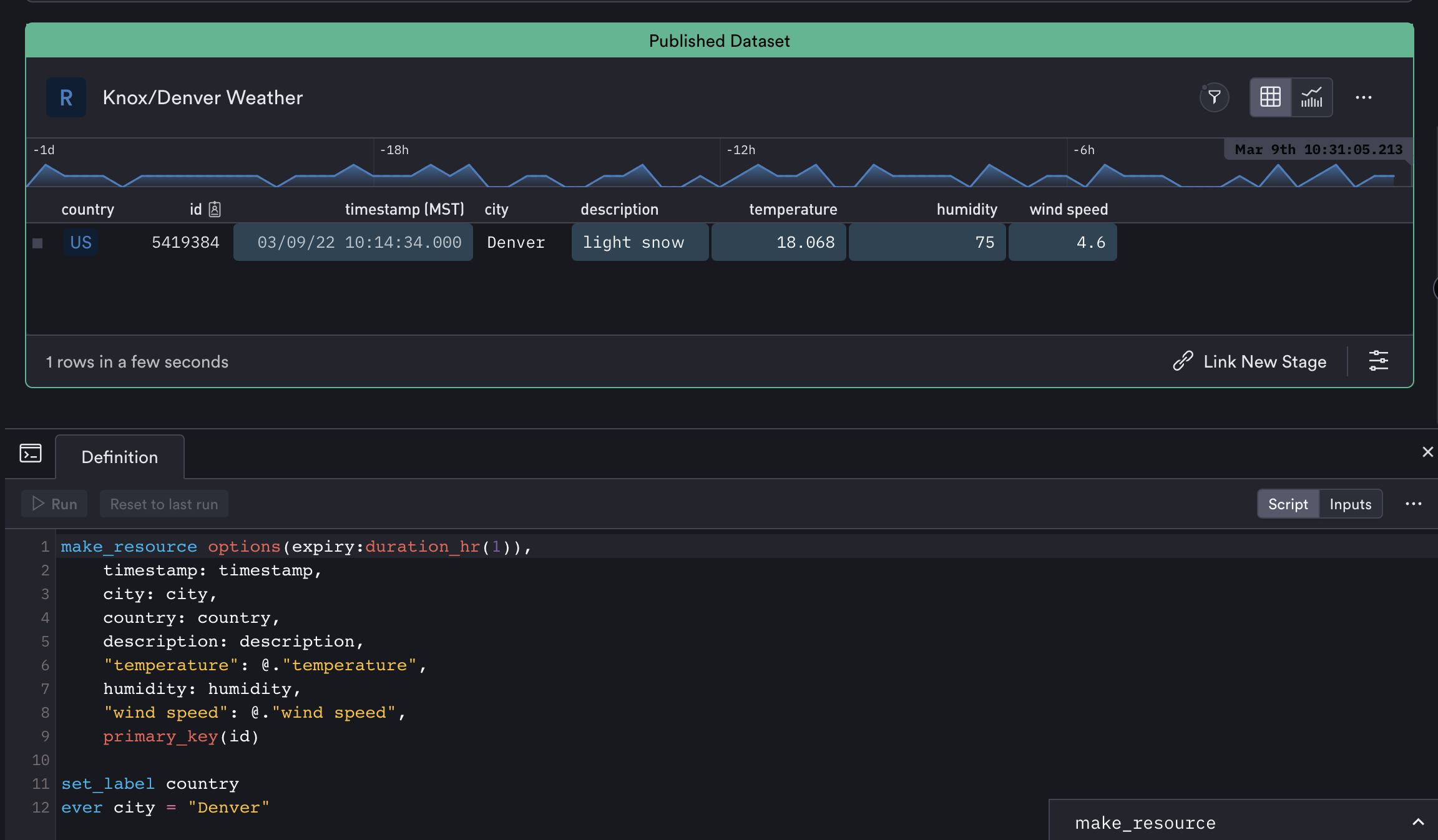
Task: Open the stage settings sliders icon
Action: click(1379, 361)
